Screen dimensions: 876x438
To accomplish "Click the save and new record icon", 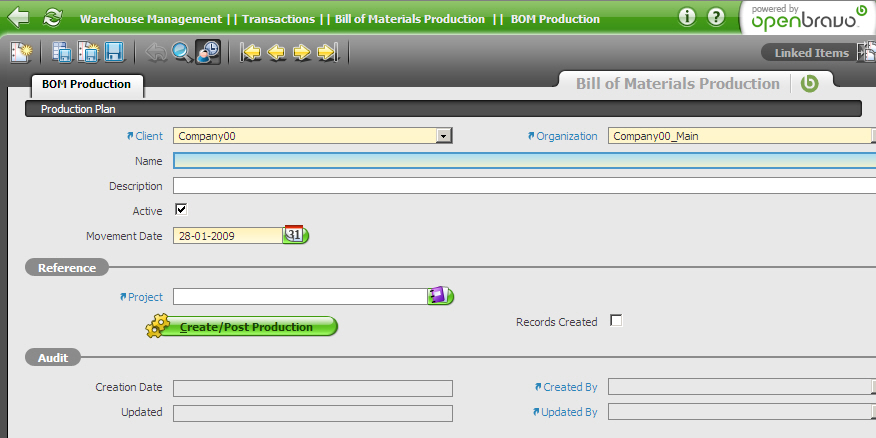I will point(88,53).
